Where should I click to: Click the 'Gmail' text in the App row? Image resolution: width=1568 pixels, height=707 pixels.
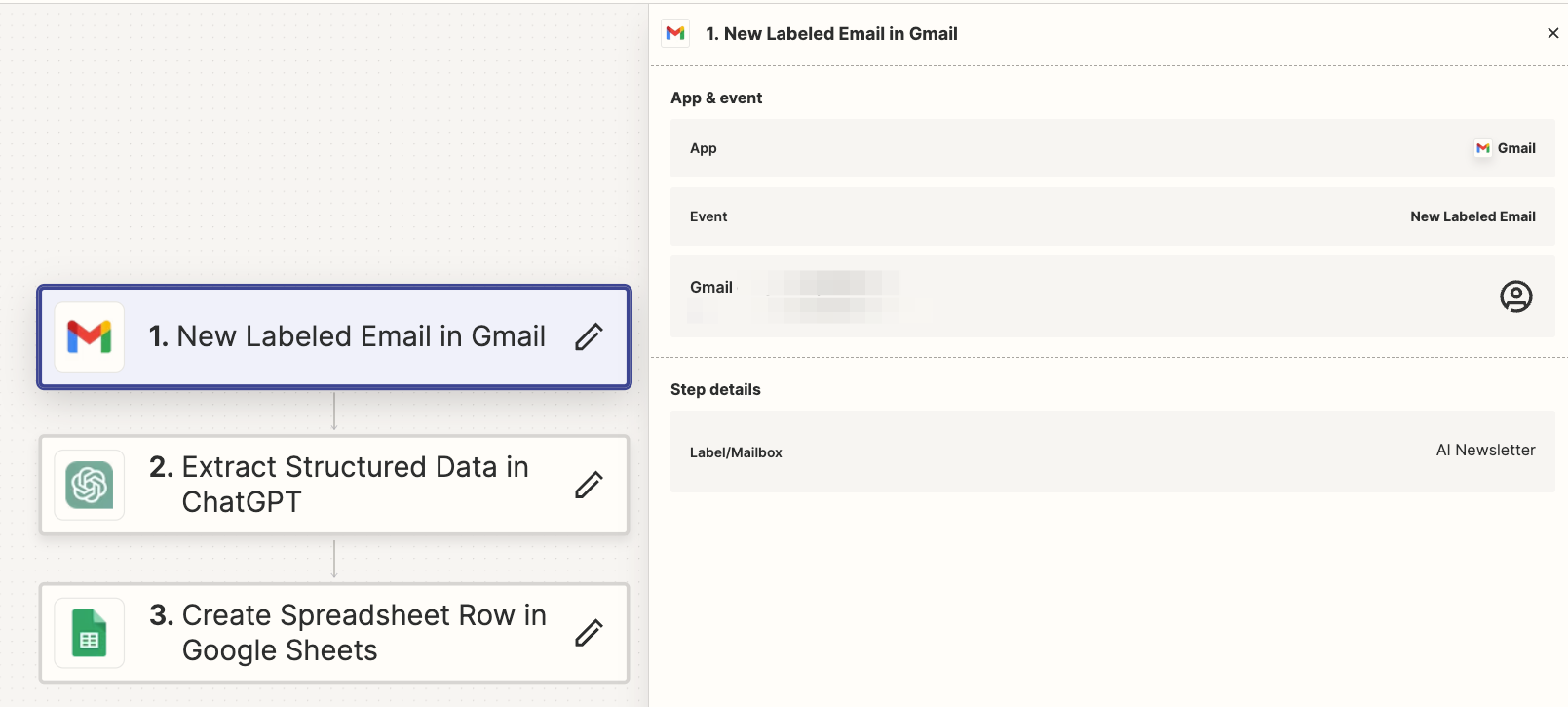[1516, 148]
